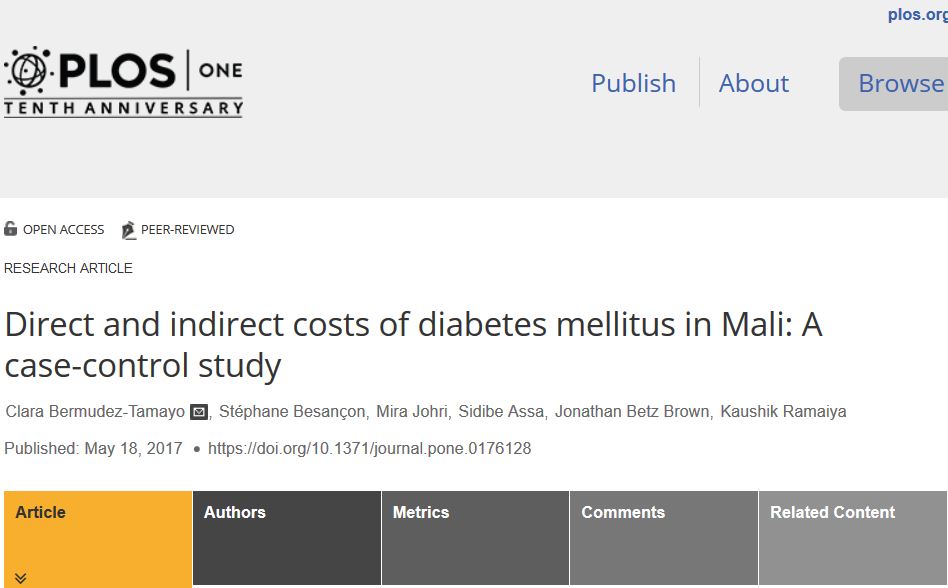The width and height of the screenshot is (948, 588).
Task: Switch to the Authors tab
Action: coord(286,513)
